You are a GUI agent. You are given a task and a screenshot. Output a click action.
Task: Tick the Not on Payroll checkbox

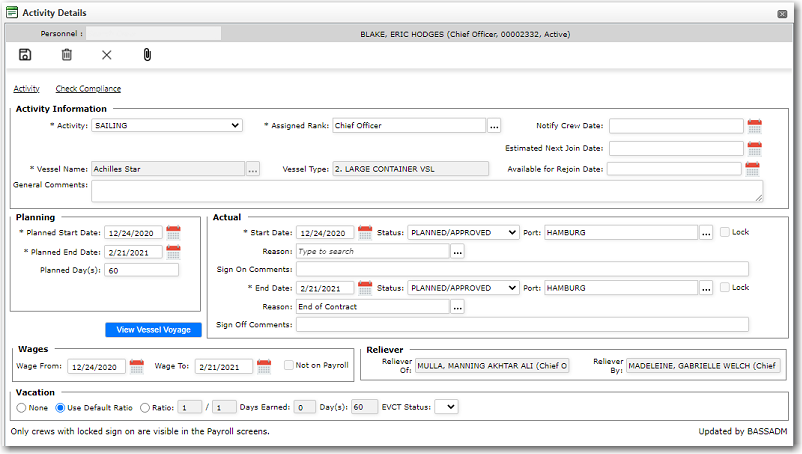tap(289, 366)
